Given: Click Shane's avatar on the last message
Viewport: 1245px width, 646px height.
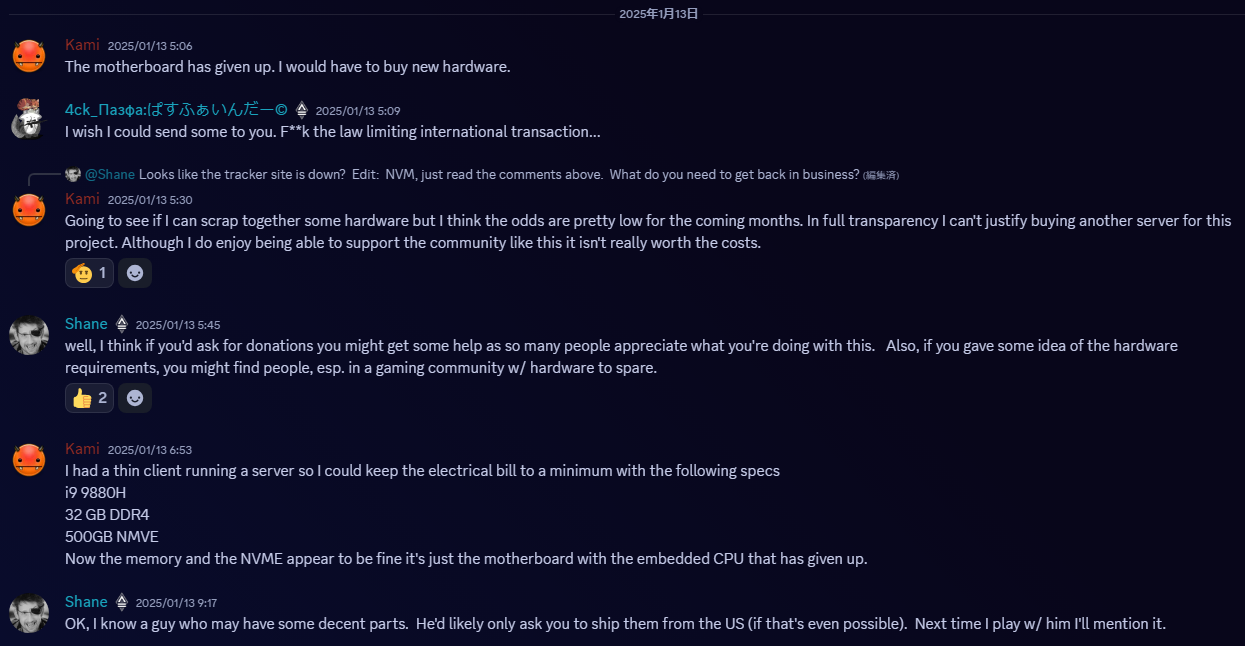Looking at the screenshot, I should tap(29, 612).
